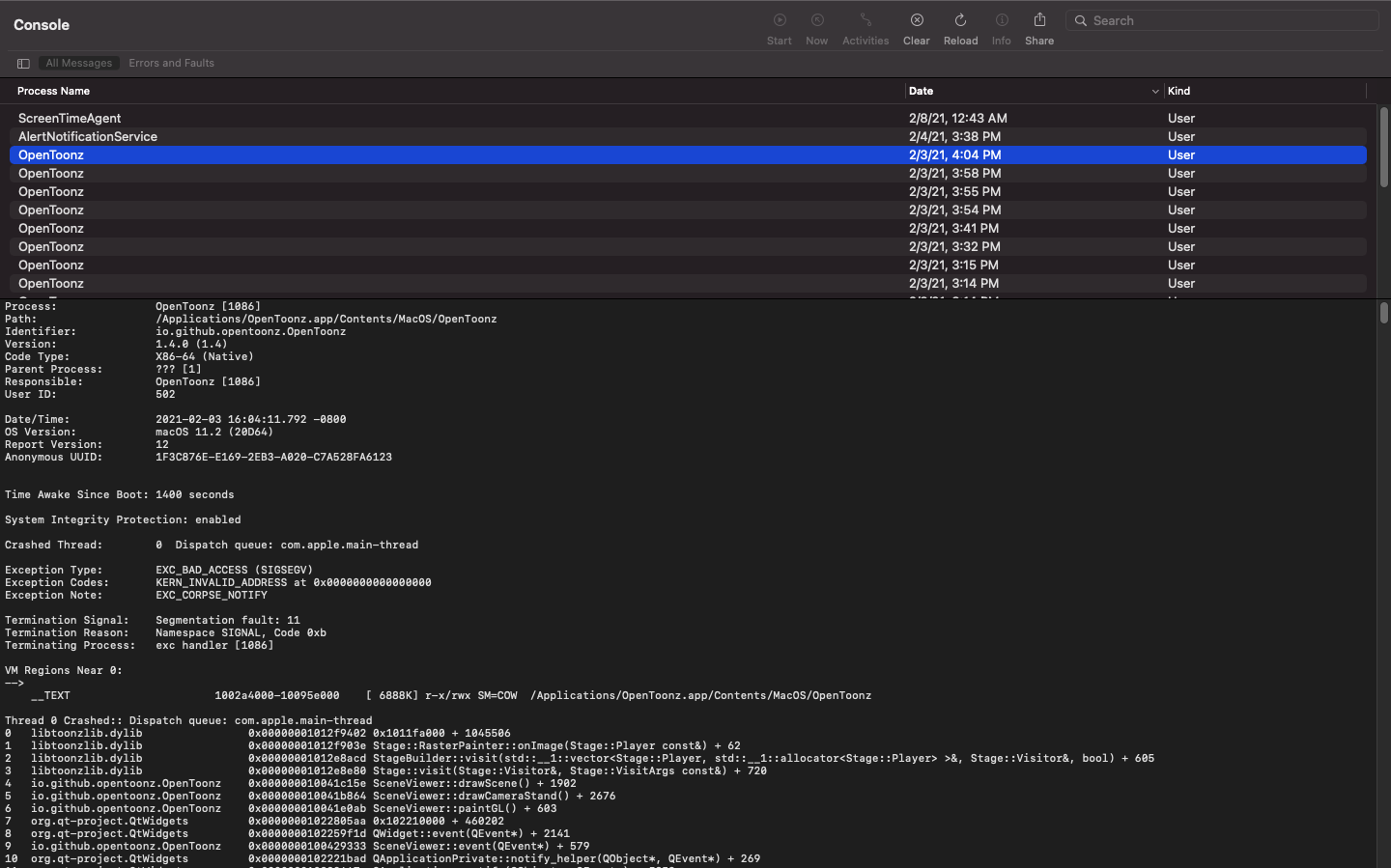Clear the console messages
The width and height of the screenshot is (1391, 868).
coord(917,20)
